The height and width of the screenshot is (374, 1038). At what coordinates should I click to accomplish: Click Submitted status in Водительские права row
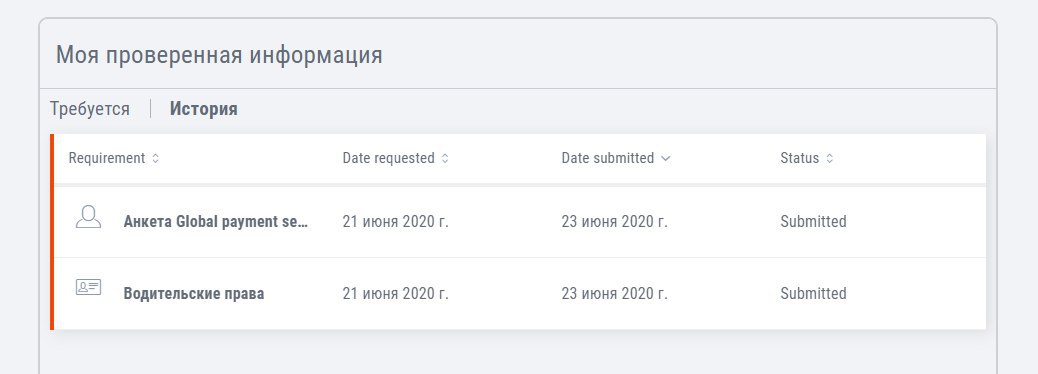click(x=814, y=293)
